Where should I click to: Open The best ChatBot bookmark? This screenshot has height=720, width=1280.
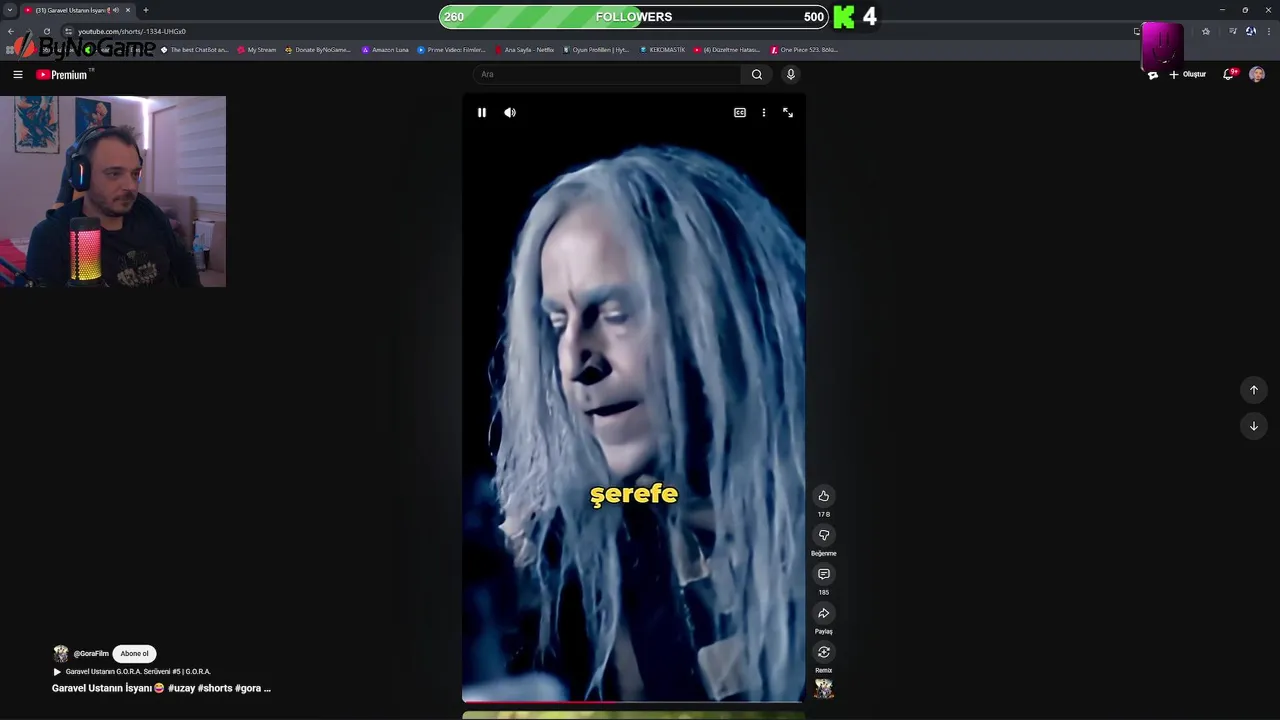coord(195,50)
